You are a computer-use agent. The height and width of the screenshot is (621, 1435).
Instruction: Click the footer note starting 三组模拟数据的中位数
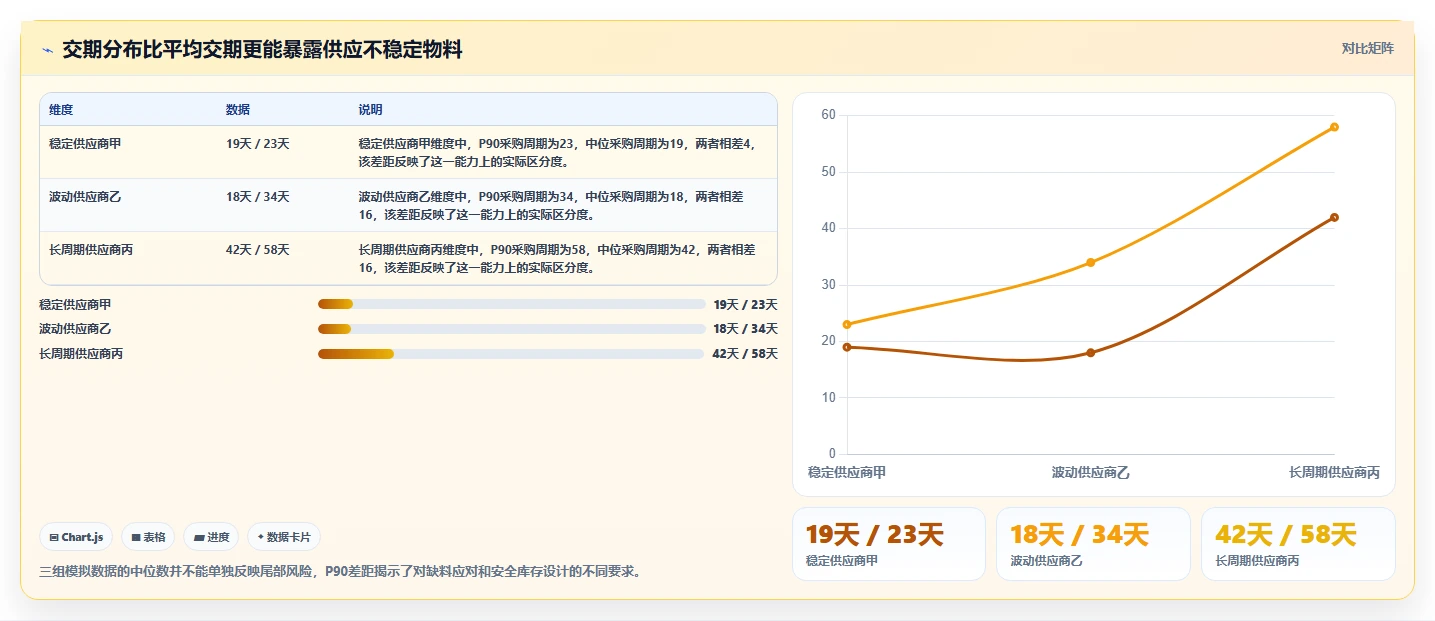coord(340,572)
